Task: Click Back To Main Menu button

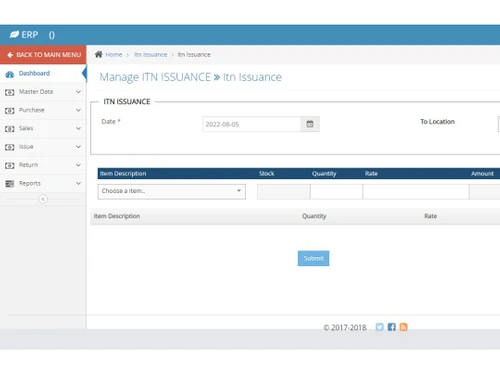Action: click(43, 55)
